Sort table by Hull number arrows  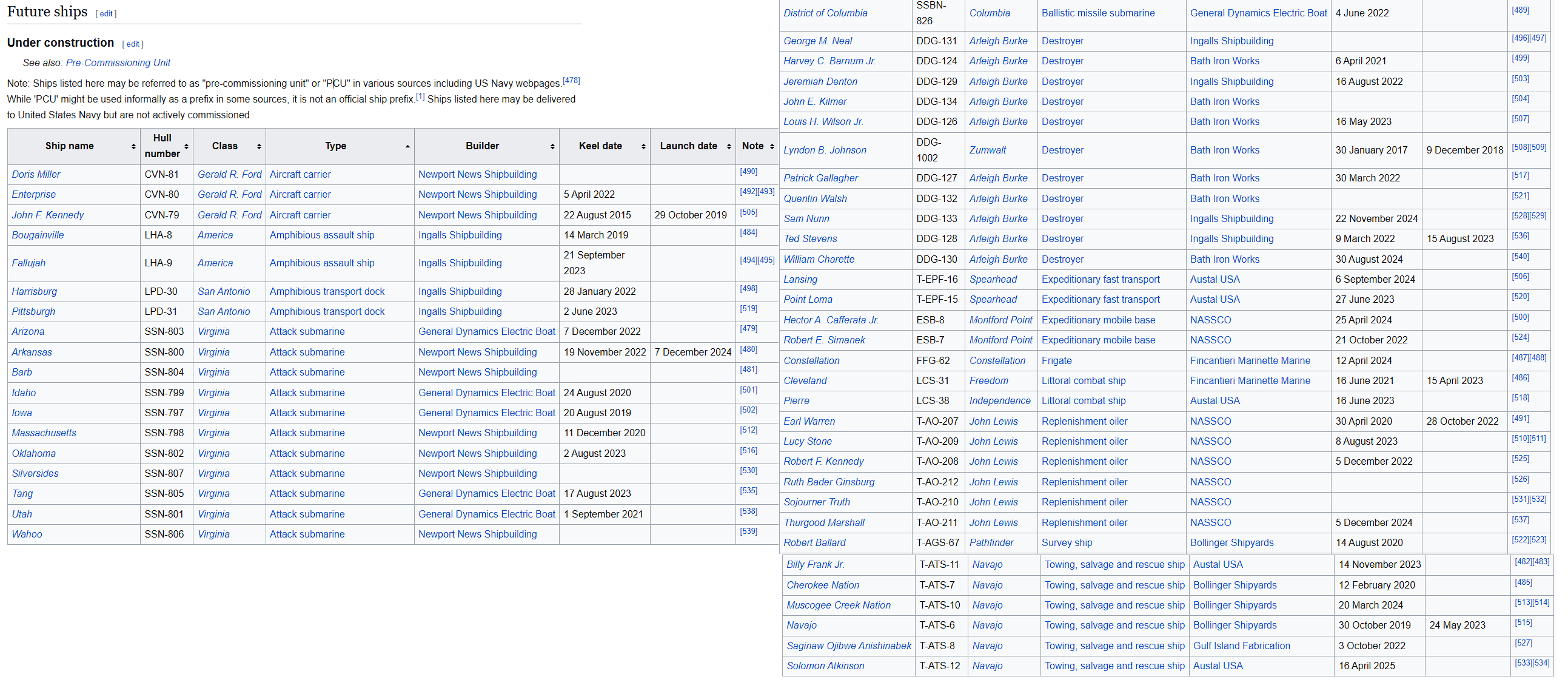tap(186, 147)
